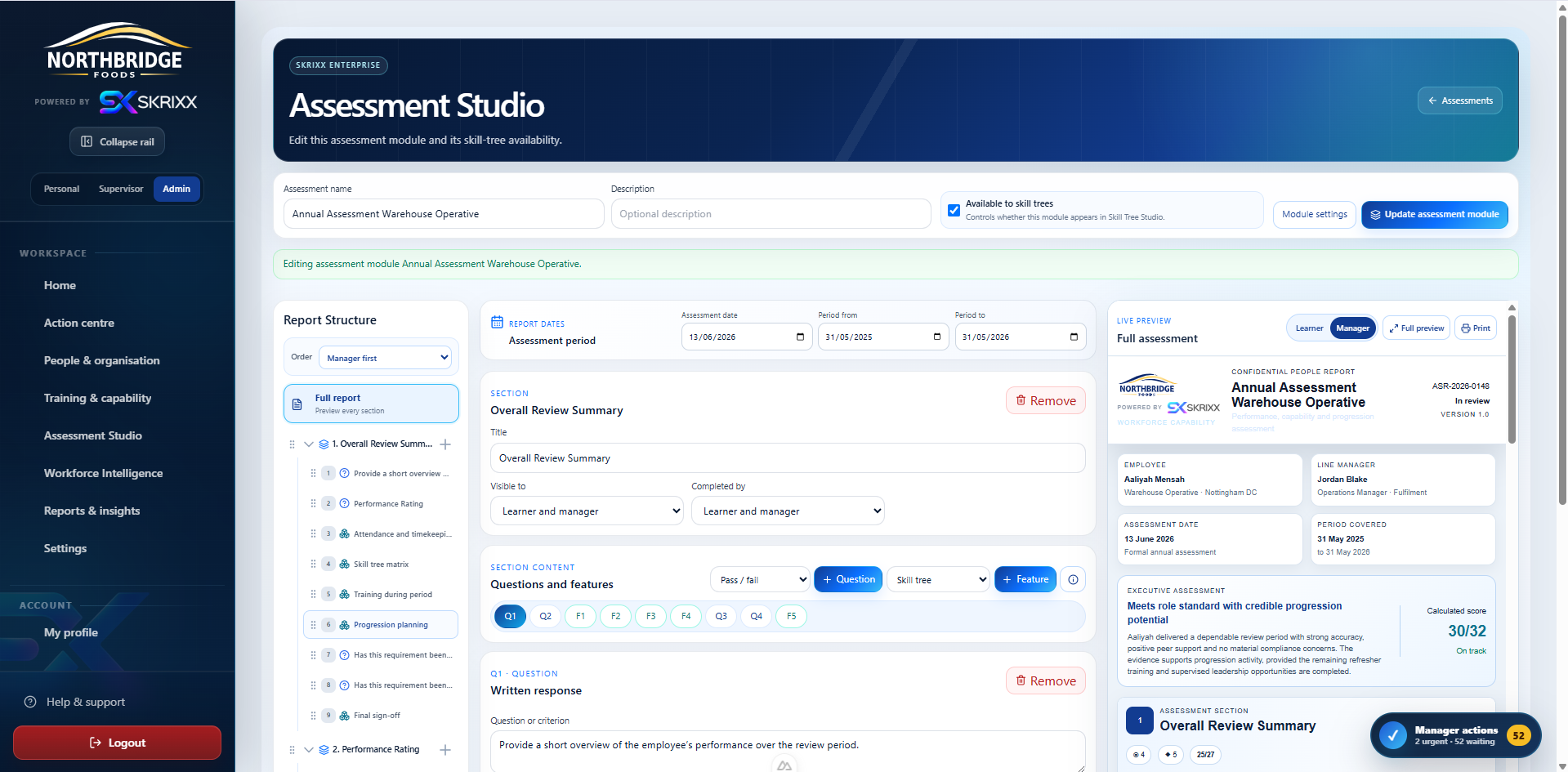This screenshot has height=772, width=1568.
Task: Click the Collapse rail panel icon
Action: coord(87,141)
